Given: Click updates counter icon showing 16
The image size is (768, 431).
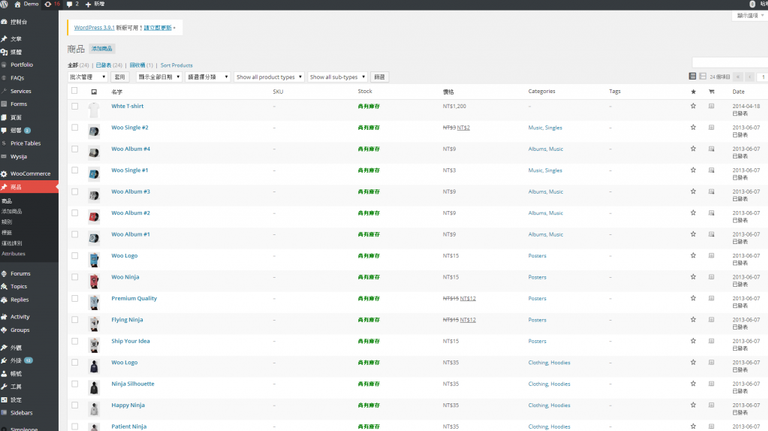Looking at the screenshot, I should (x=50, y=5).
